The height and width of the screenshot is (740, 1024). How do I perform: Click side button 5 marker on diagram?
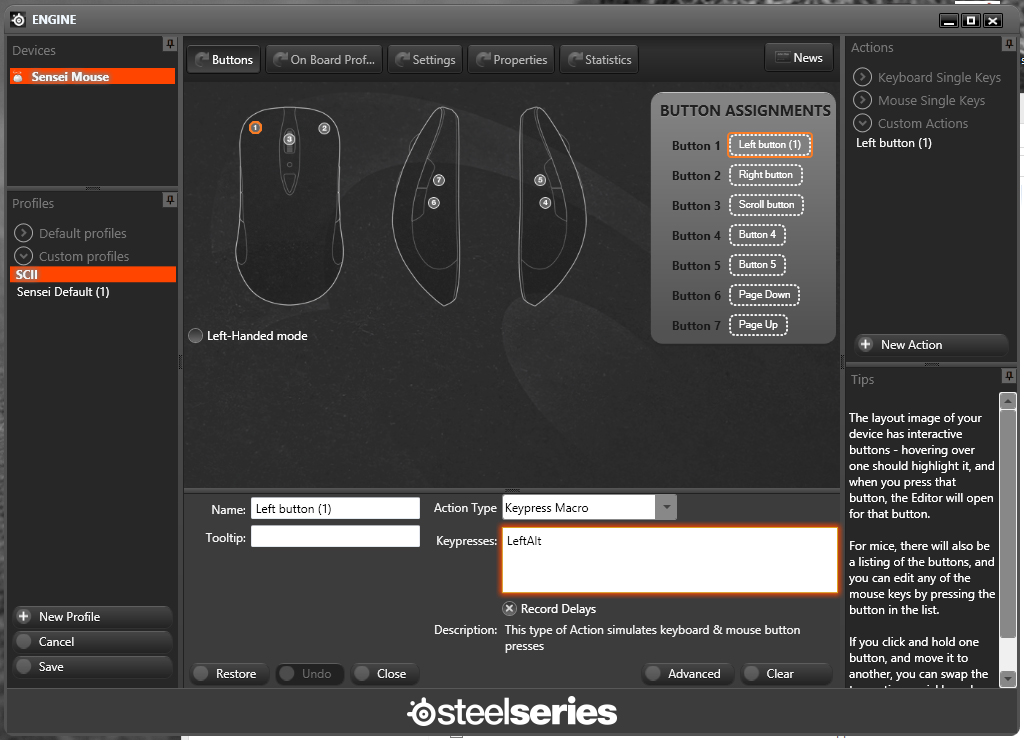[539, 180]
